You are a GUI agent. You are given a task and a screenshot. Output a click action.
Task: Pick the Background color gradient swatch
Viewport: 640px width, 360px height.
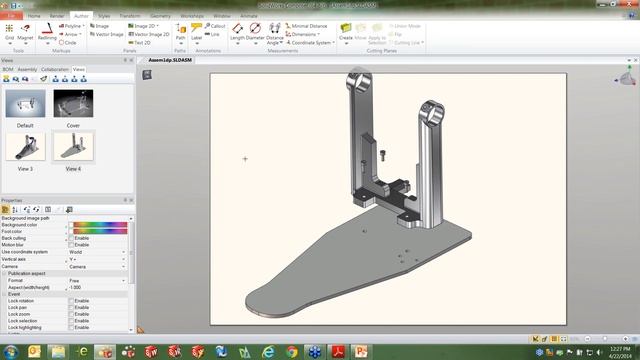coord(100,225)
